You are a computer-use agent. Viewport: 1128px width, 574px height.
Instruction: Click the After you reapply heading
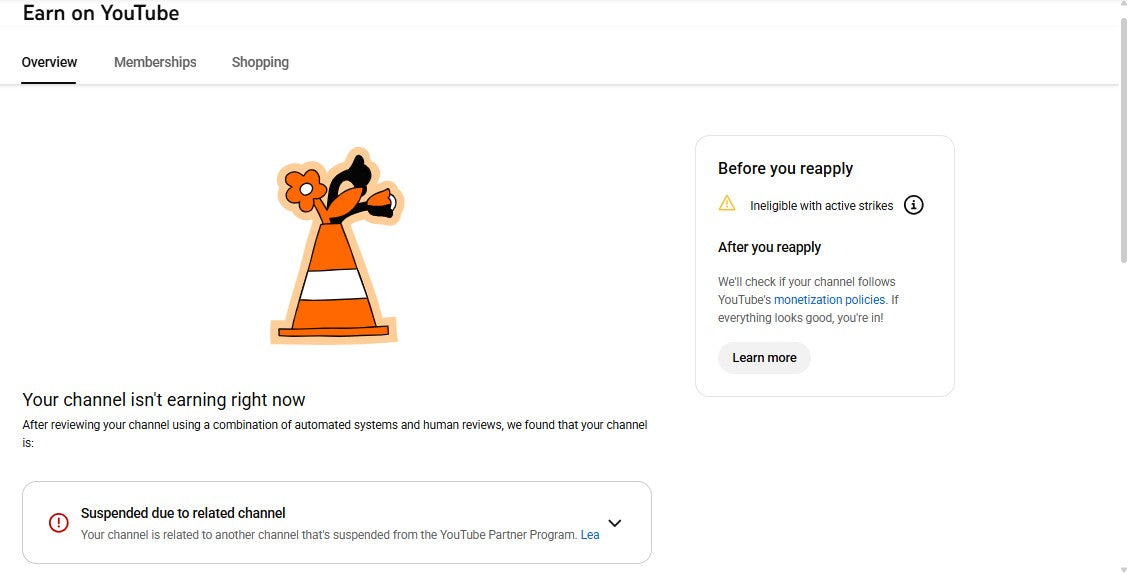[769, 247]
